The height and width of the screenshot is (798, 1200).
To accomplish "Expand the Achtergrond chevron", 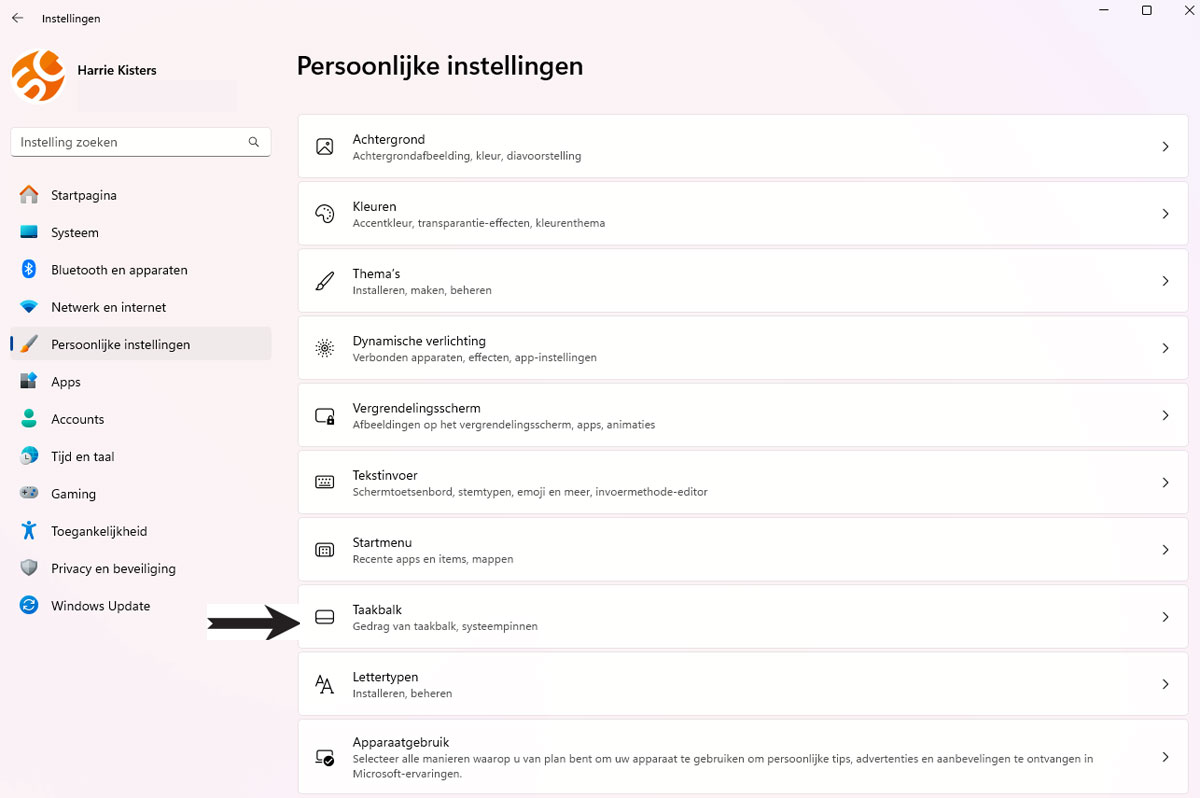I will point(1165,147).
